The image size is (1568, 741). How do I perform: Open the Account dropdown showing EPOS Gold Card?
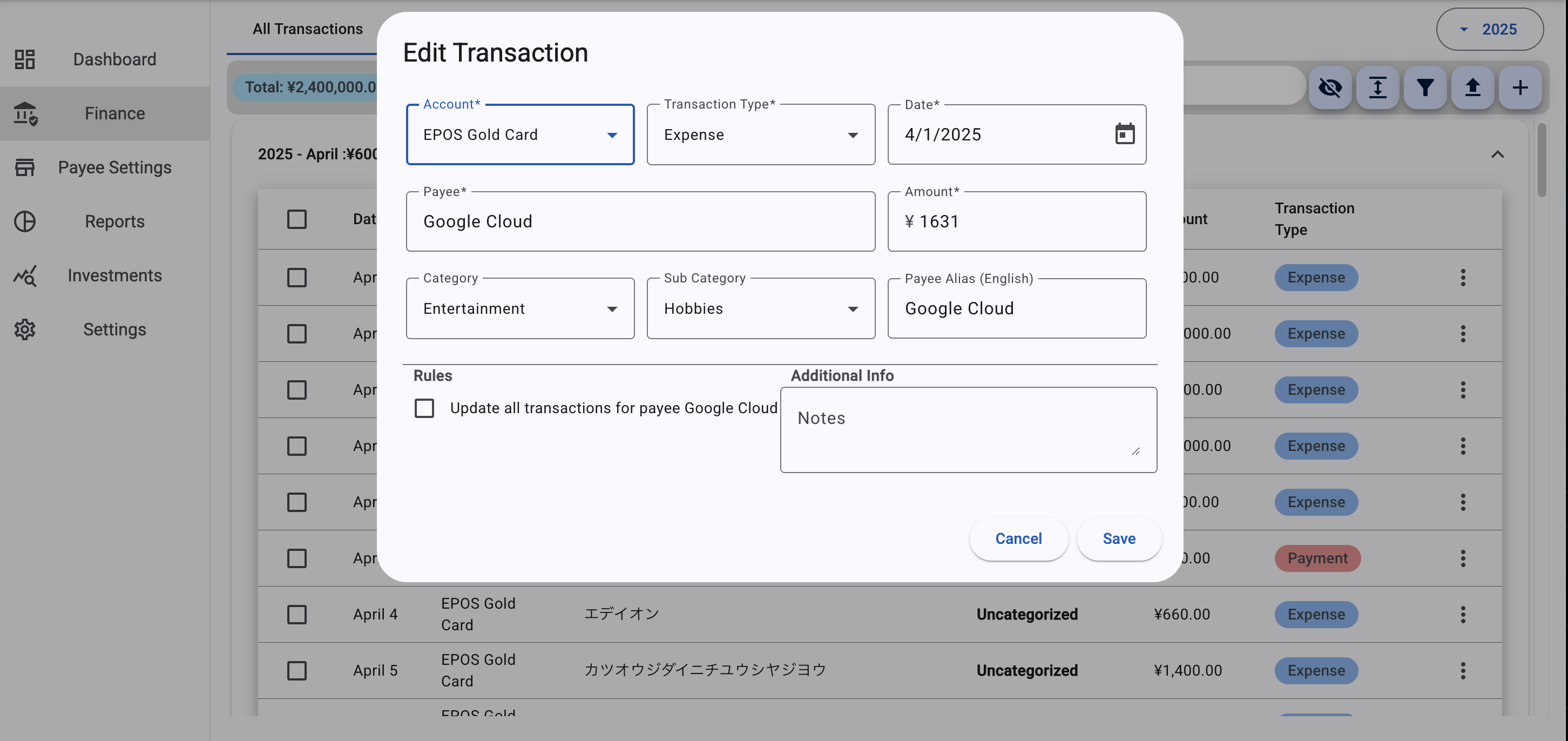pyautogui.click(x=520, y=134)
